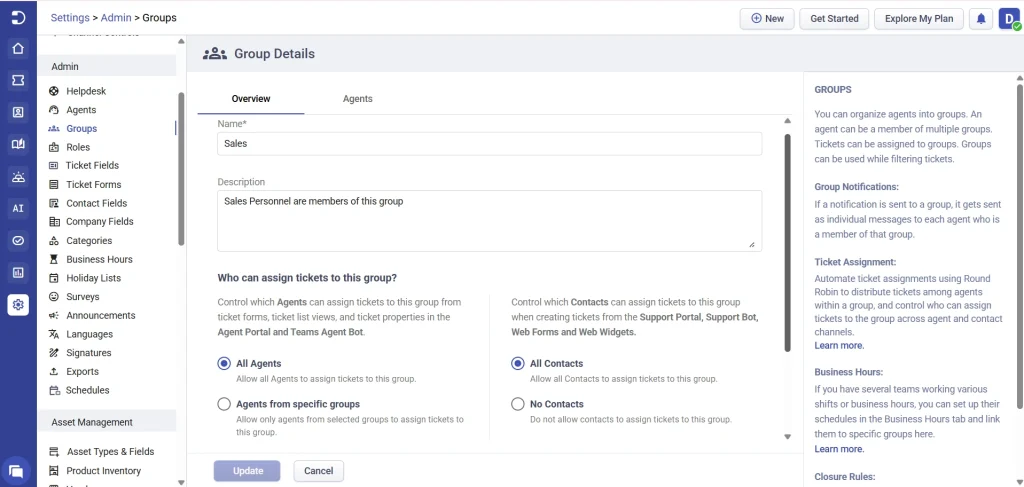Click the Cancel button
Screen dimensions: 1024x487
coord(319,471)
